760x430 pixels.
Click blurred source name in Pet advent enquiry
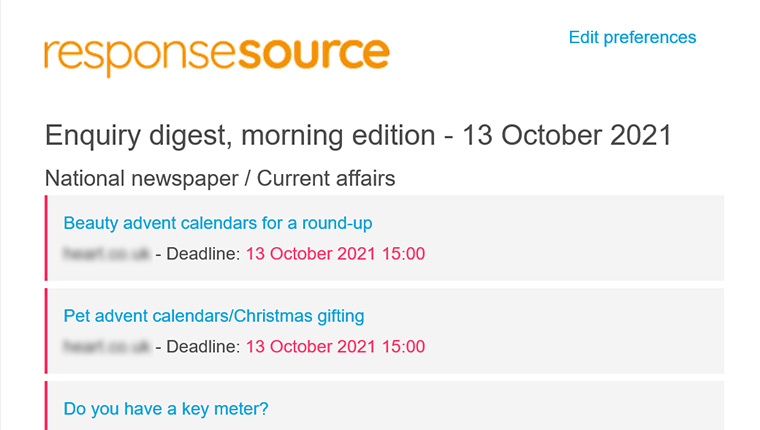pos(107,347)
